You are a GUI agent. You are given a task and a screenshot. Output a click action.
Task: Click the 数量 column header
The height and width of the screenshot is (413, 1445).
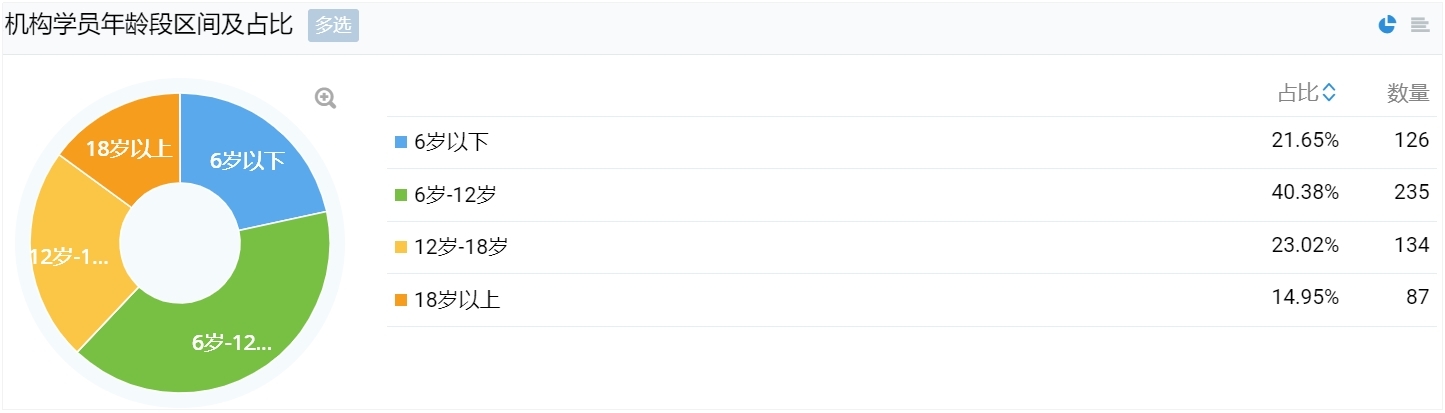[1408, 93]
